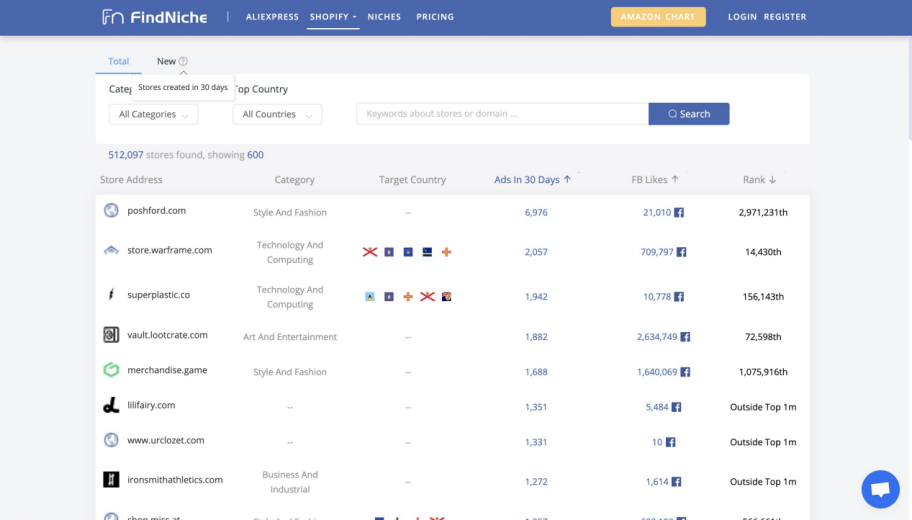Click ironsmithathletics.com store logo
912x520 pixels.
111,479
